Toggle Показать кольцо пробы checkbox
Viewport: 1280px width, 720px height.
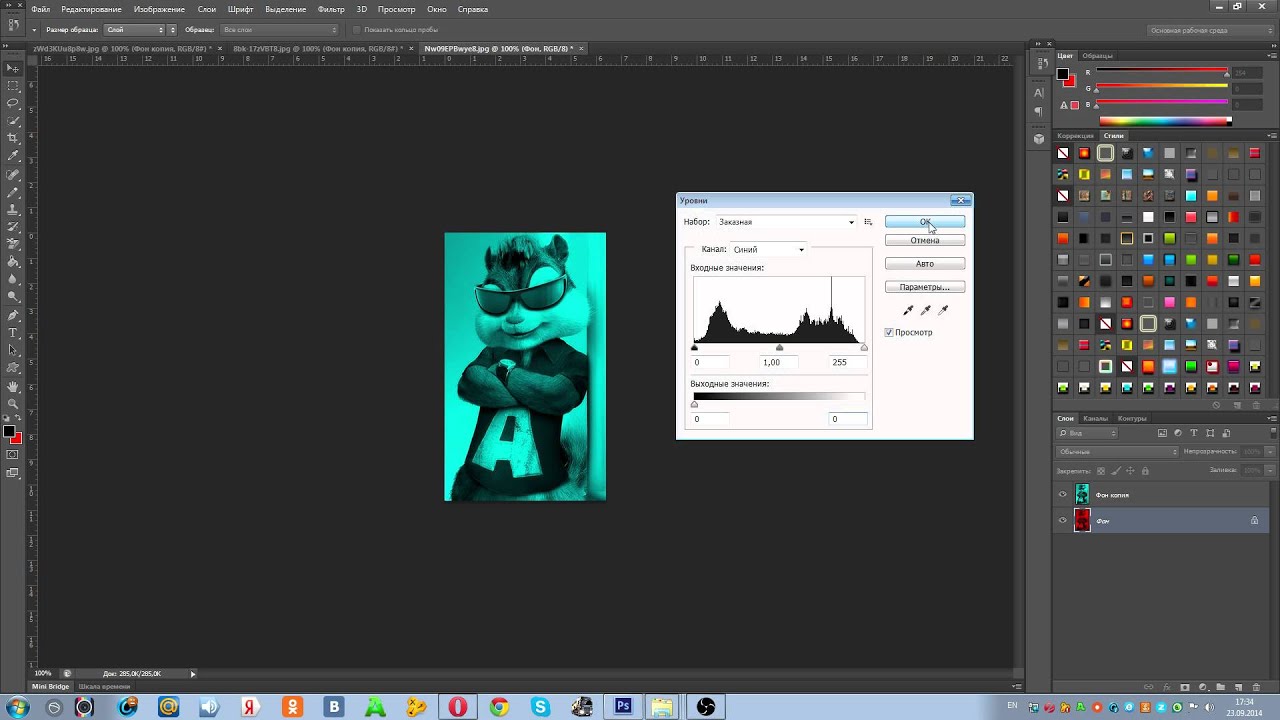click(358, 30)
